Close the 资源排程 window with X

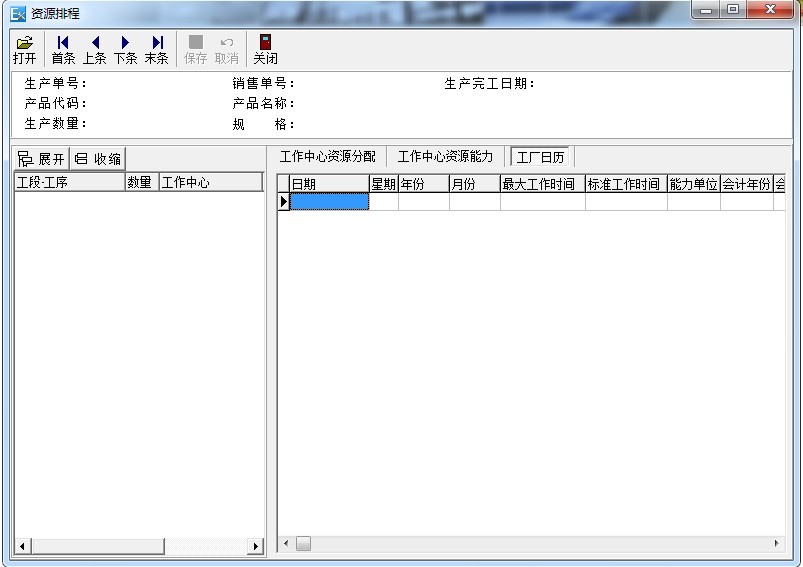tap(770, 9)
